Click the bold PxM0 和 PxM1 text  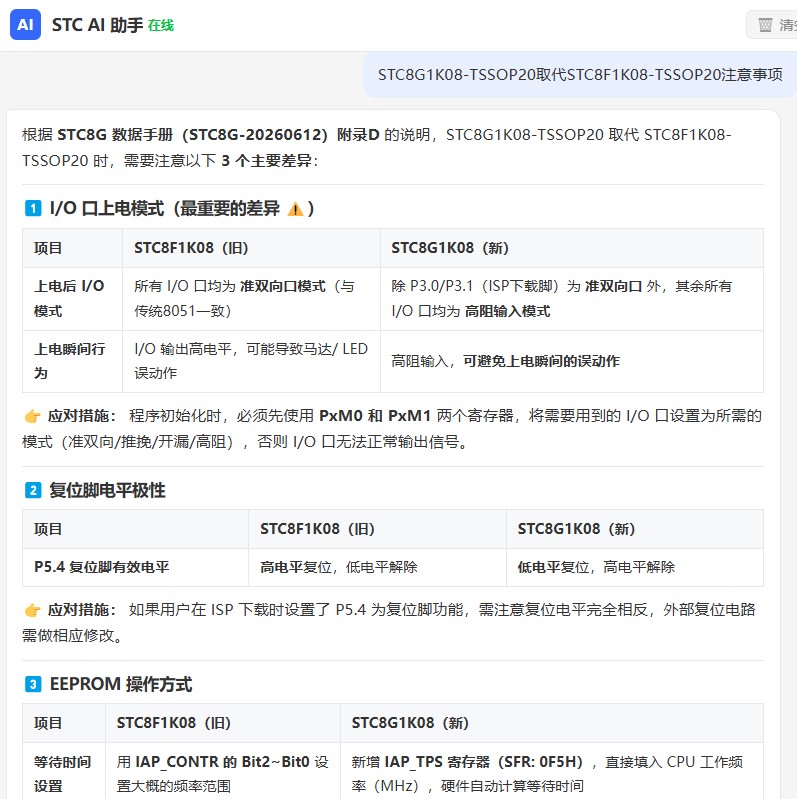coord(375,416)
